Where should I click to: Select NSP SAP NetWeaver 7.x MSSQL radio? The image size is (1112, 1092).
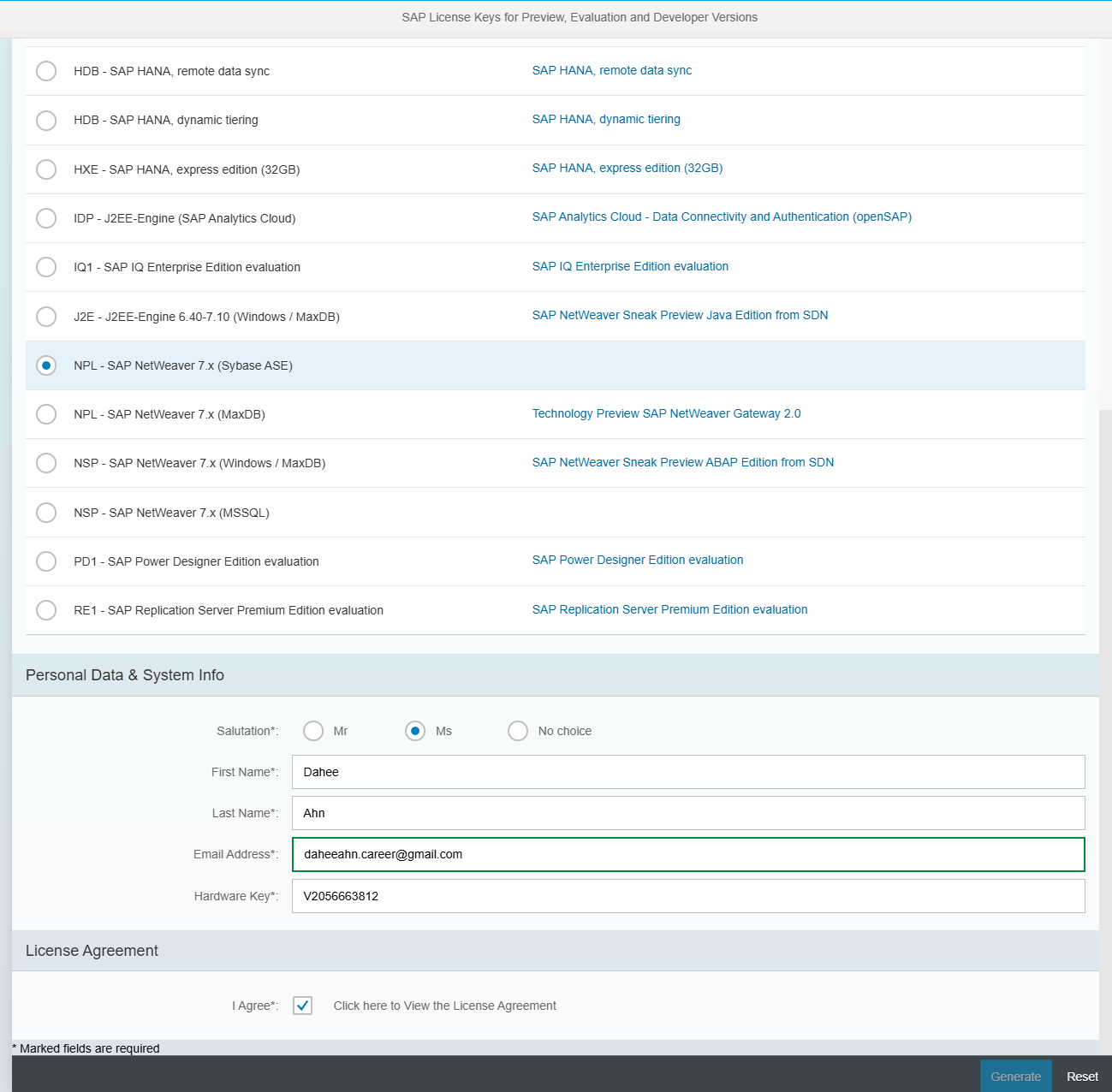tap(46, 513)
